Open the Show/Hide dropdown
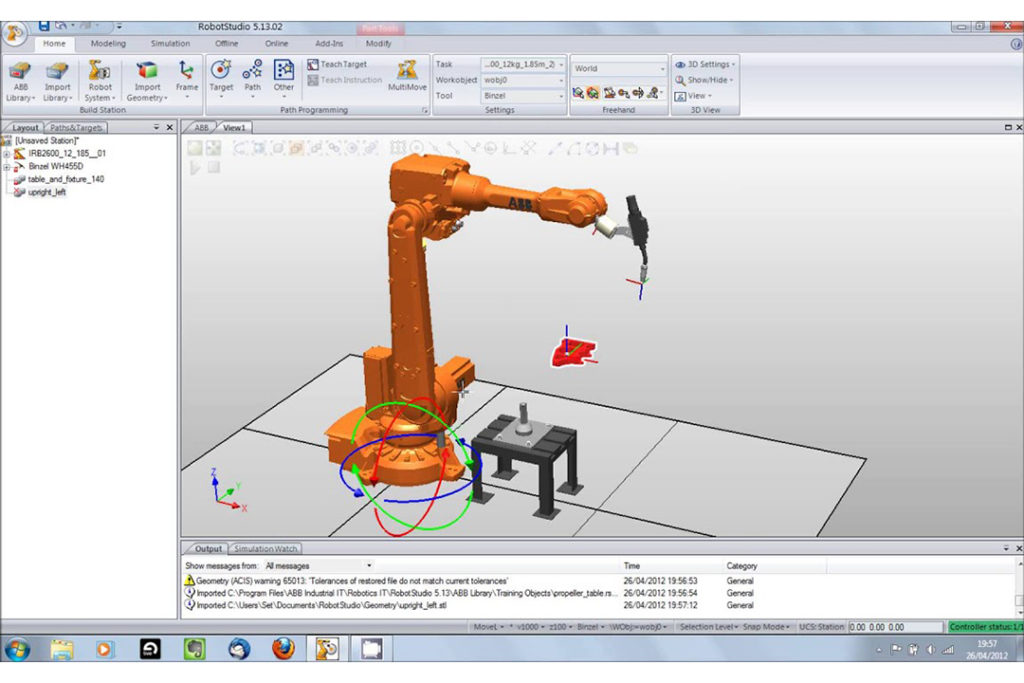 click(704, 80)
